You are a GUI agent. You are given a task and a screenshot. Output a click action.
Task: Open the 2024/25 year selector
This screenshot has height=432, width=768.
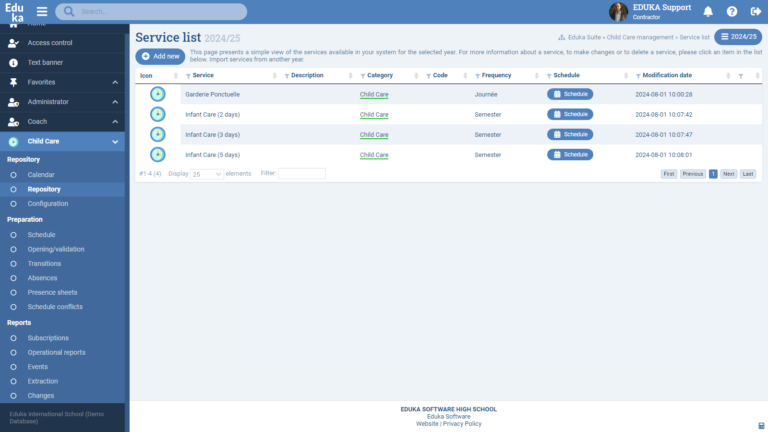[738, 37]
